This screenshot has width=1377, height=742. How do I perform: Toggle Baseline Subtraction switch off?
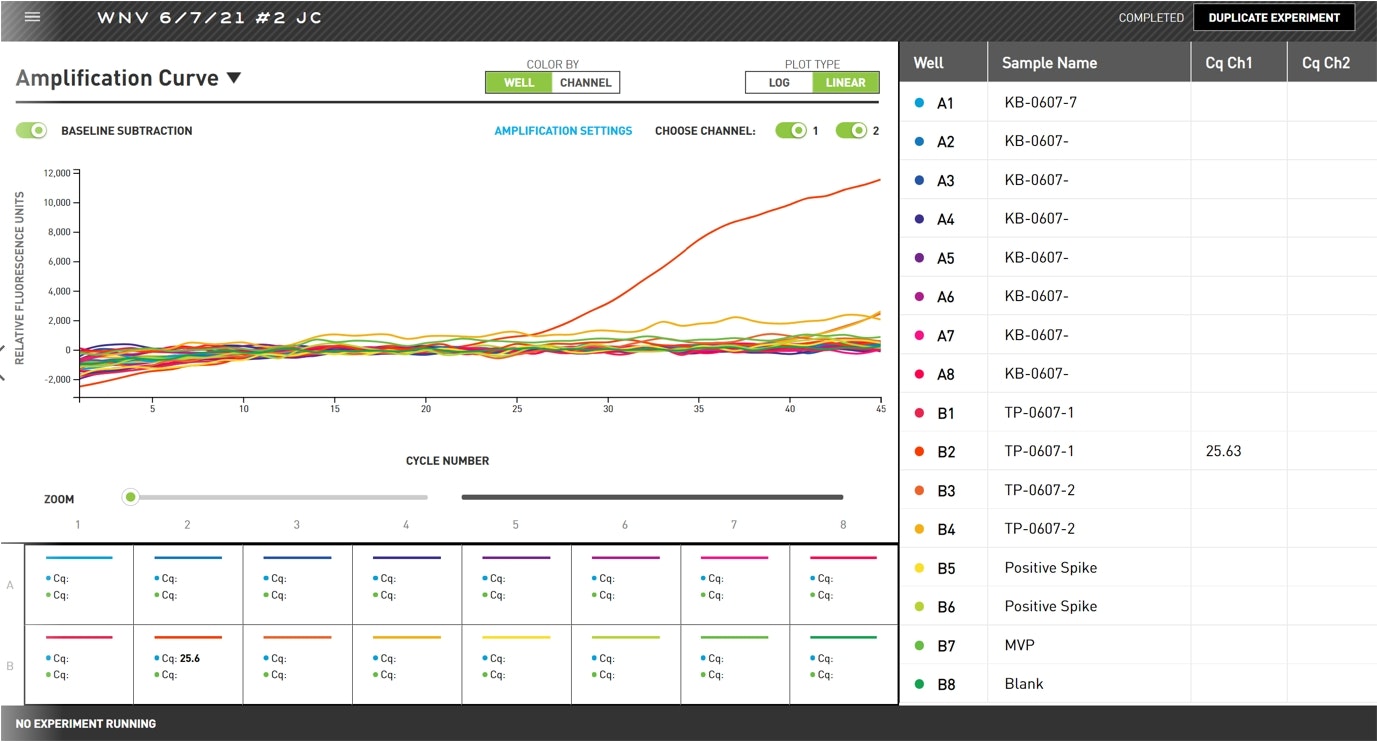click(32, 131)
